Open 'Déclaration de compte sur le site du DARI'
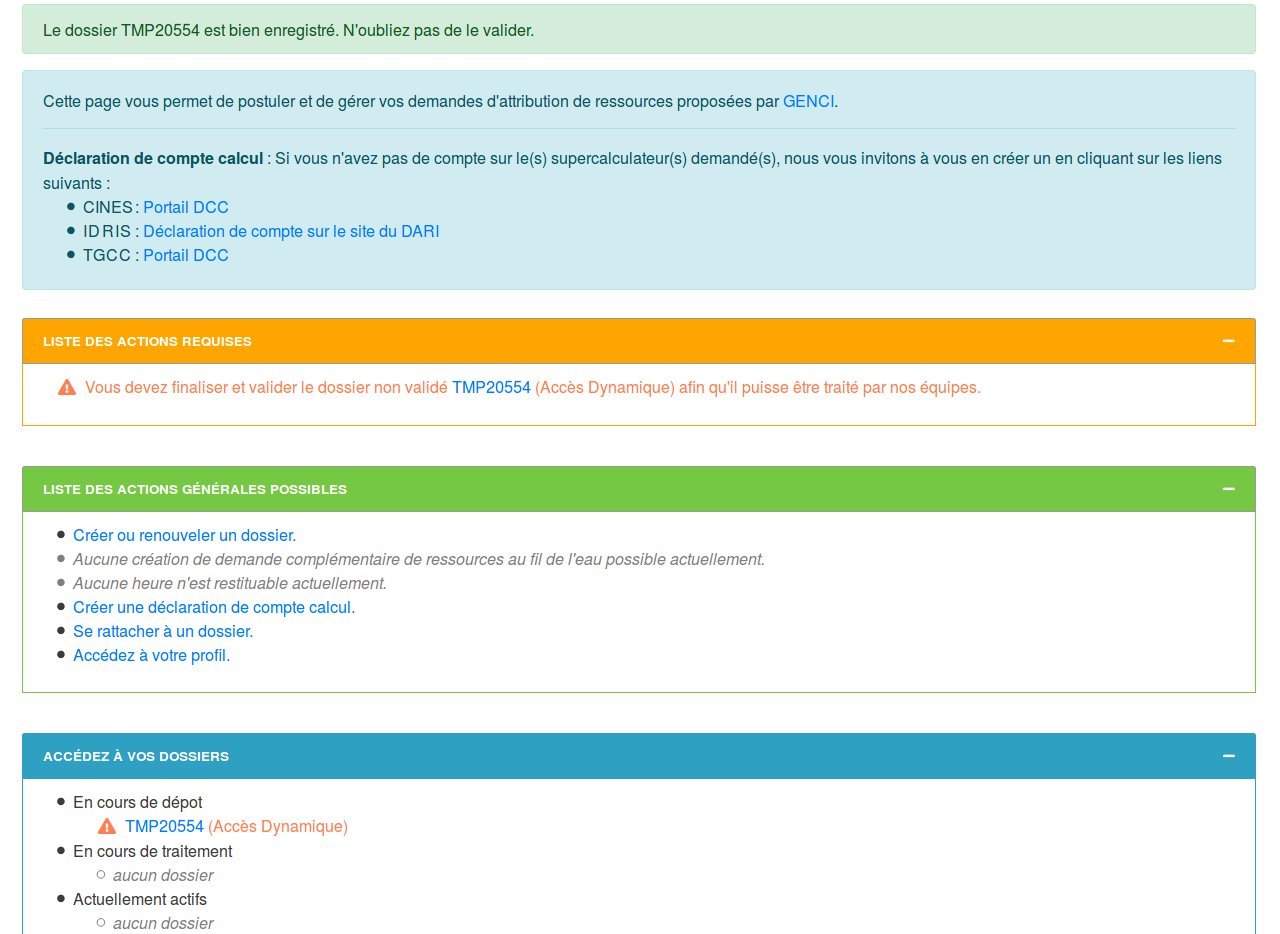Viewport: 1280px width, 934px height. tap(292, 231)
